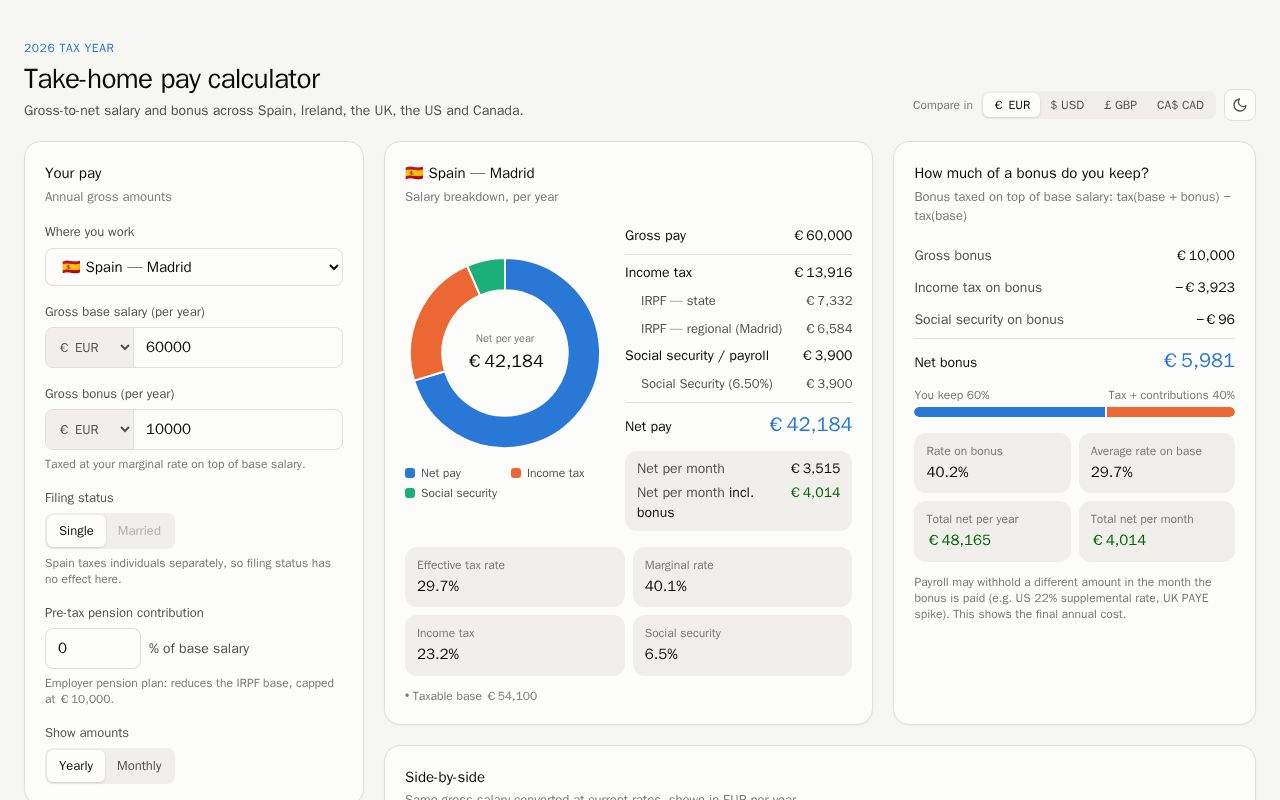
Task: Click the Net per month incl. bonus row
Action: tap(738, 502)
